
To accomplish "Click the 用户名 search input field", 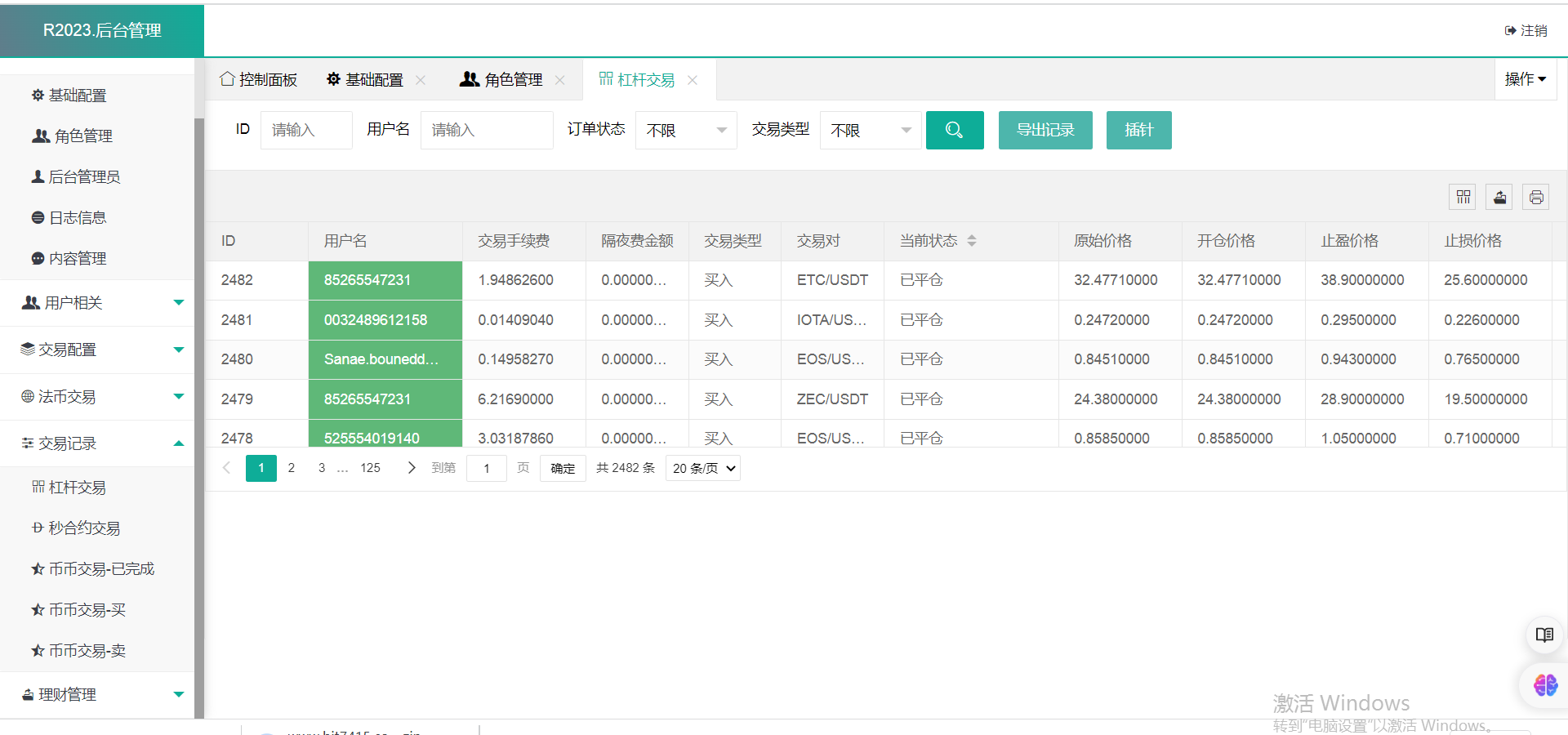I will click(486, 131).
